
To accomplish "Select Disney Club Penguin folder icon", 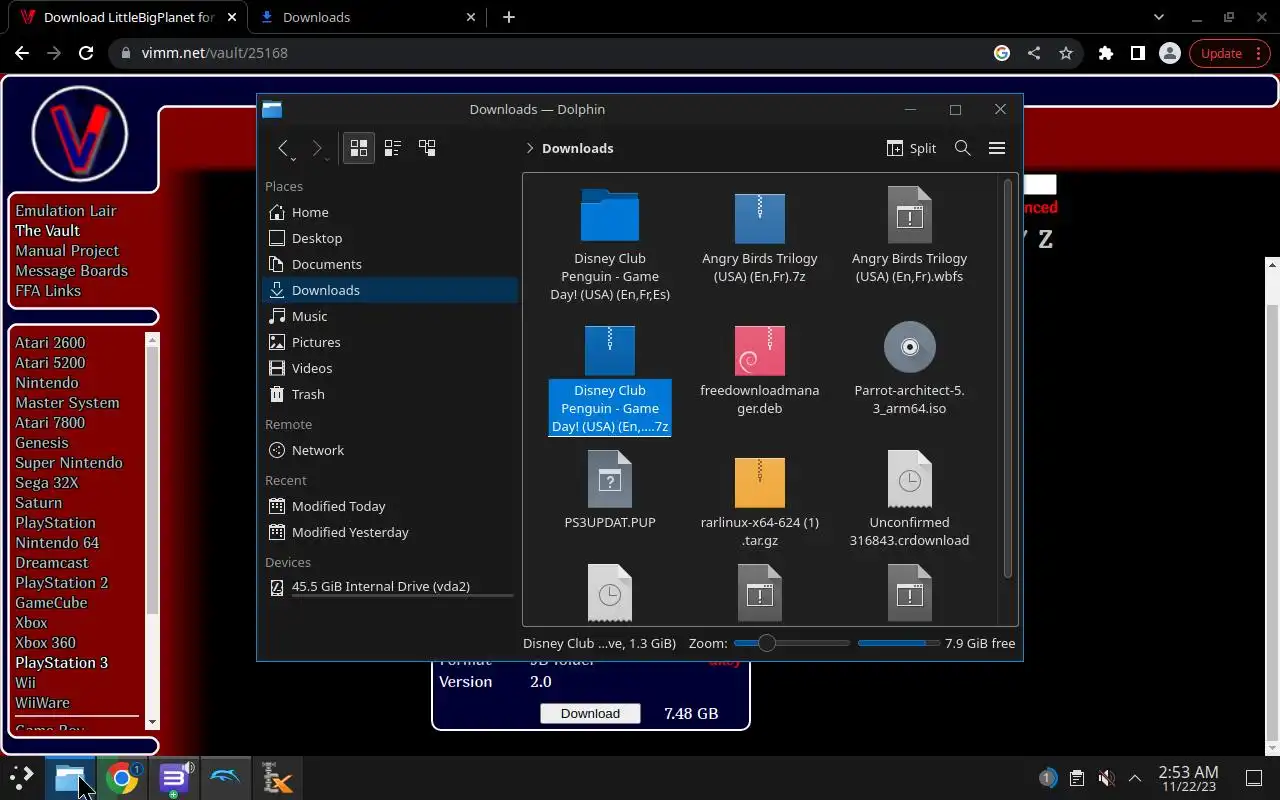I will tap(610, 215).
